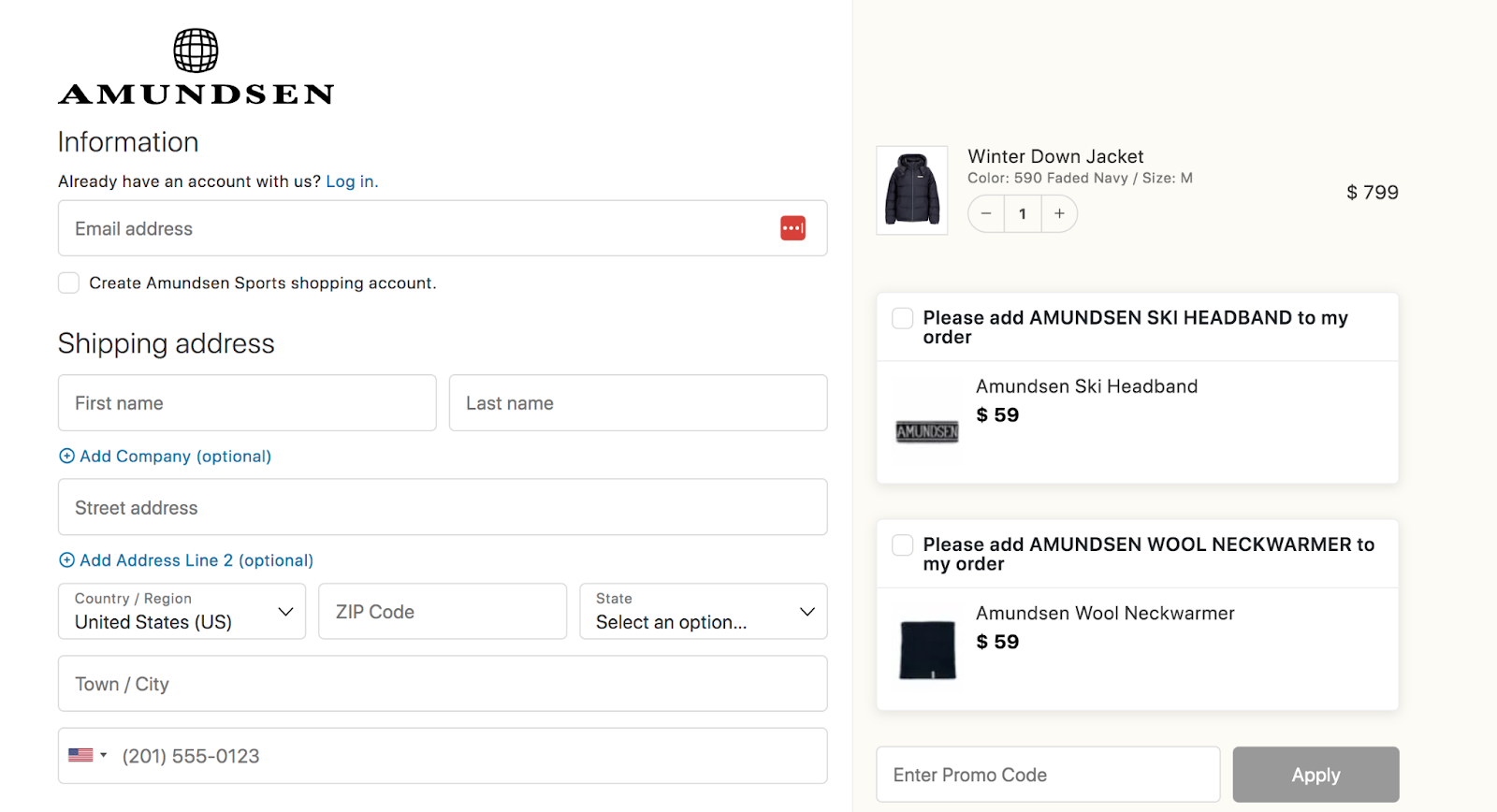Viewport: 1497px width, 812px height.
Task: Click the Amundsen globe logo icon
Action: point(196,51)
